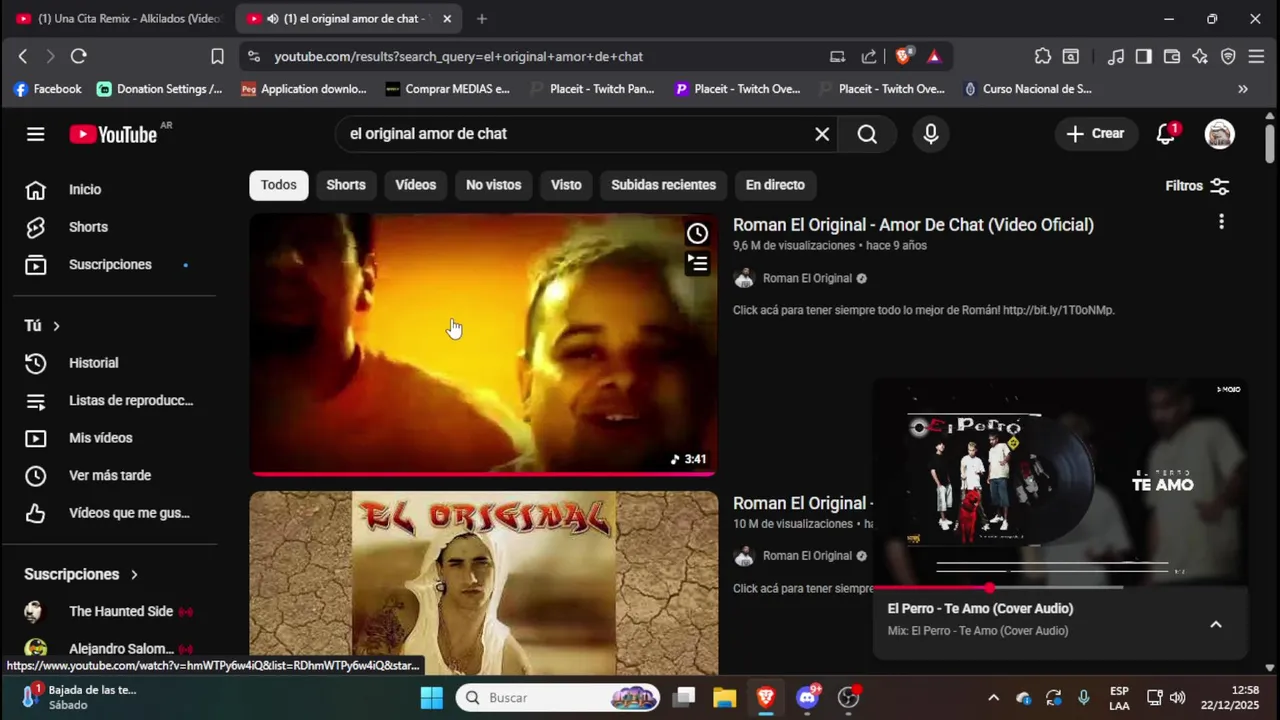This screenshot has height=720, width=1280.
Task: Open Roman El Original channel under first video
Action: (x=806, y=278)
